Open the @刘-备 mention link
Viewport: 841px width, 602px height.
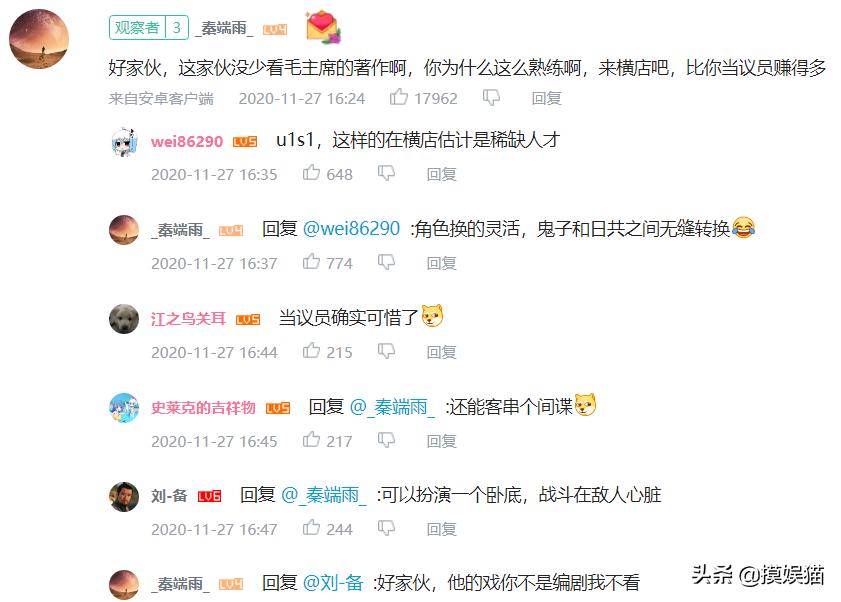click(x=333, y=583)
